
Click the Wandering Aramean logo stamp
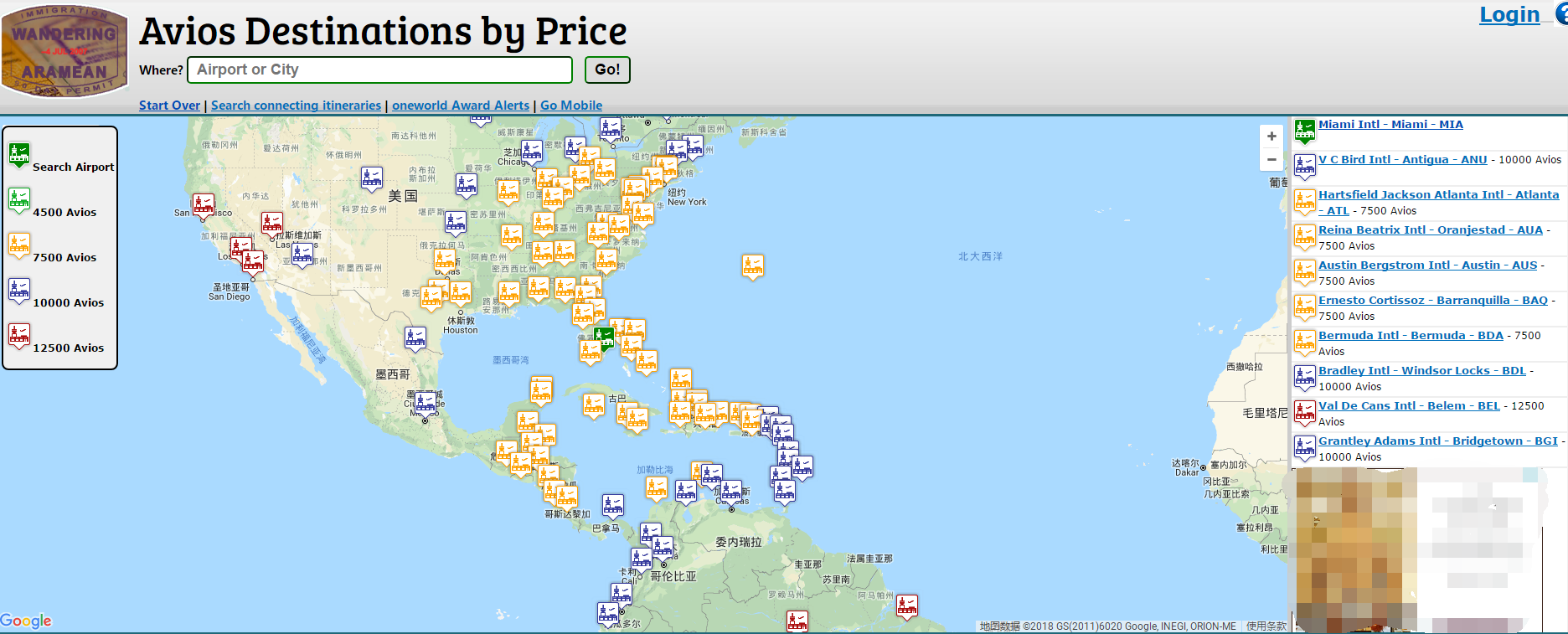tap(64, 51)
